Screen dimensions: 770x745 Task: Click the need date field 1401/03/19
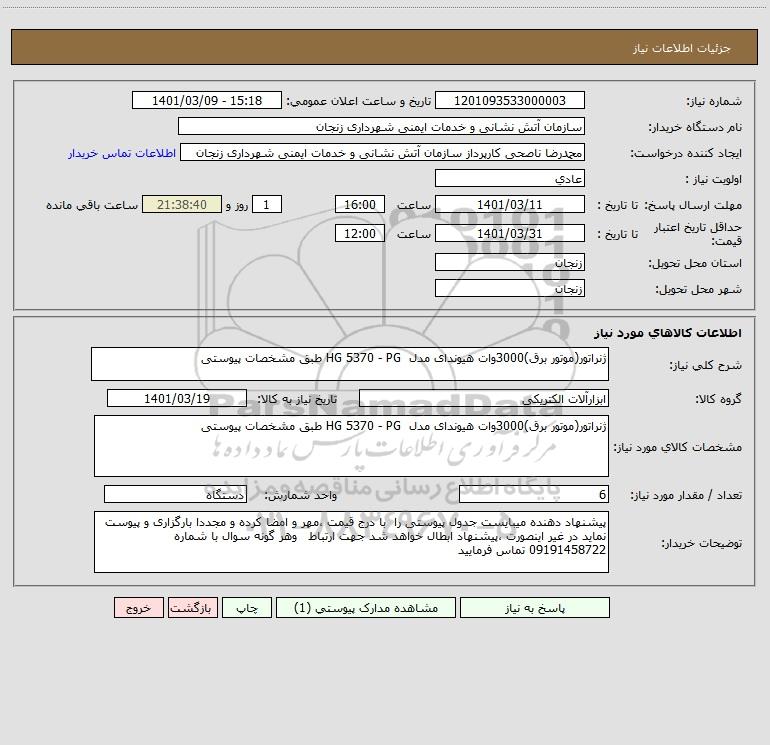(177, 398)
